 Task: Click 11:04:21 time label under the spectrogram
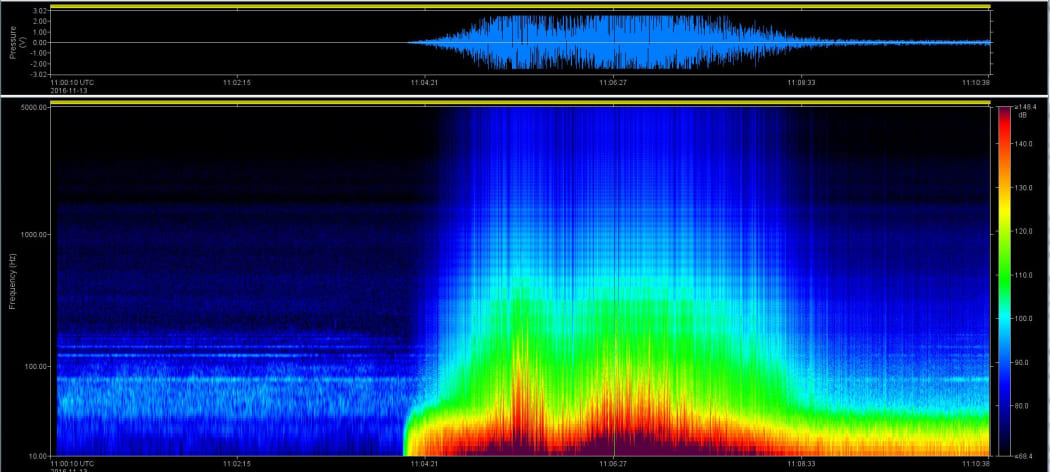pyautogui.click(x=425, y=463)
